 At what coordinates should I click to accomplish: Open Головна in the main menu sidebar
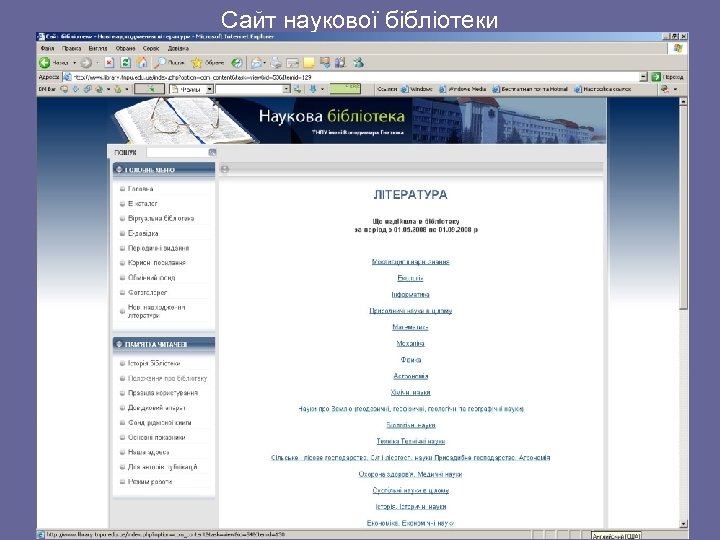(x=140, y=189)
